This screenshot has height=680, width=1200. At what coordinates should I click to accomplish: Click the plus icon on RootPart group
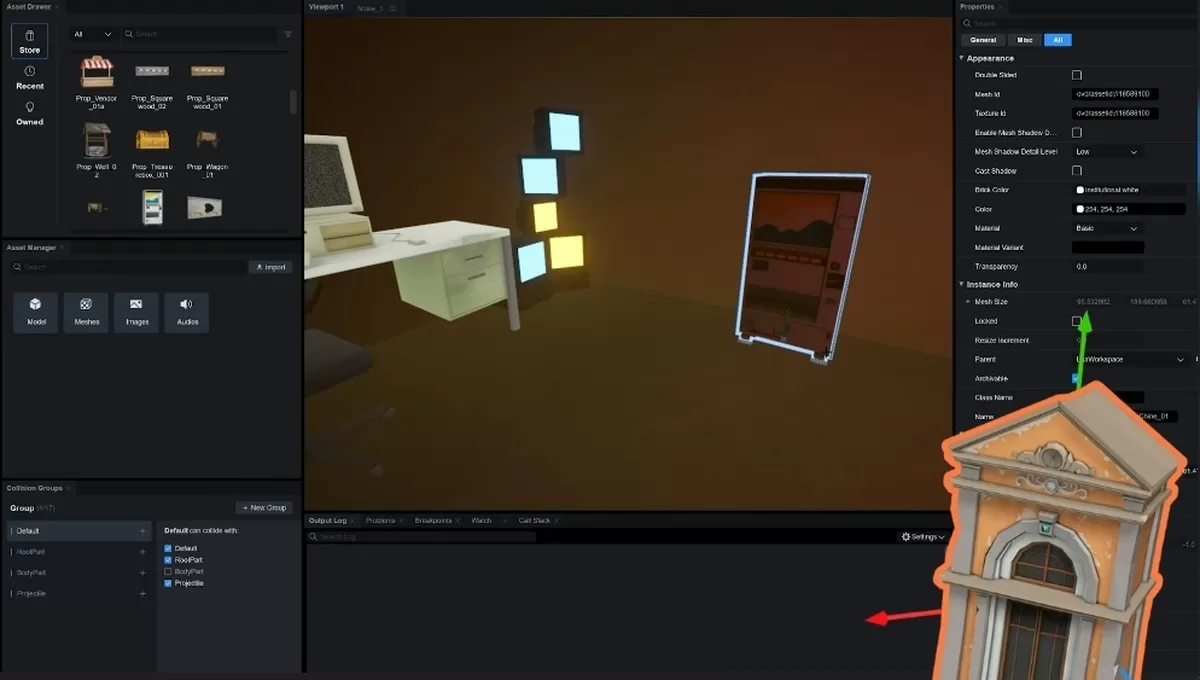pyautogui.click(x=142, y=552)
